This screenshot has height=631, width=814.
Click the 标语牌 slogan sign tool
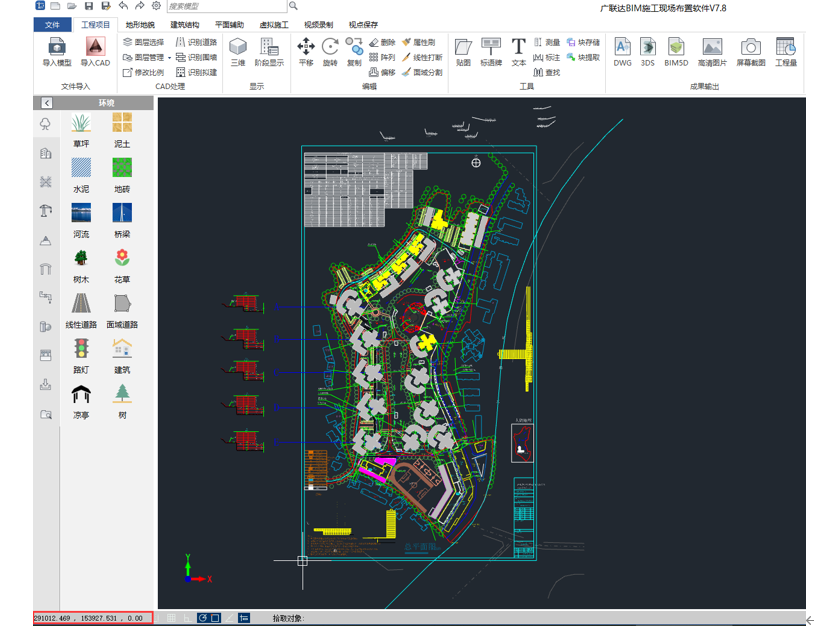[491, 51]
